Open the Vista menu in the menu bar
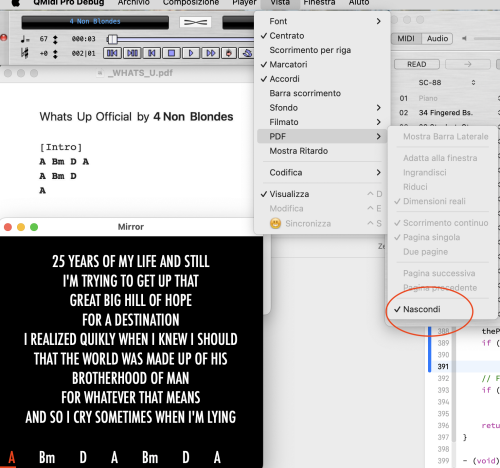This screenshot has height=468, width=500. tap(280, 3)
